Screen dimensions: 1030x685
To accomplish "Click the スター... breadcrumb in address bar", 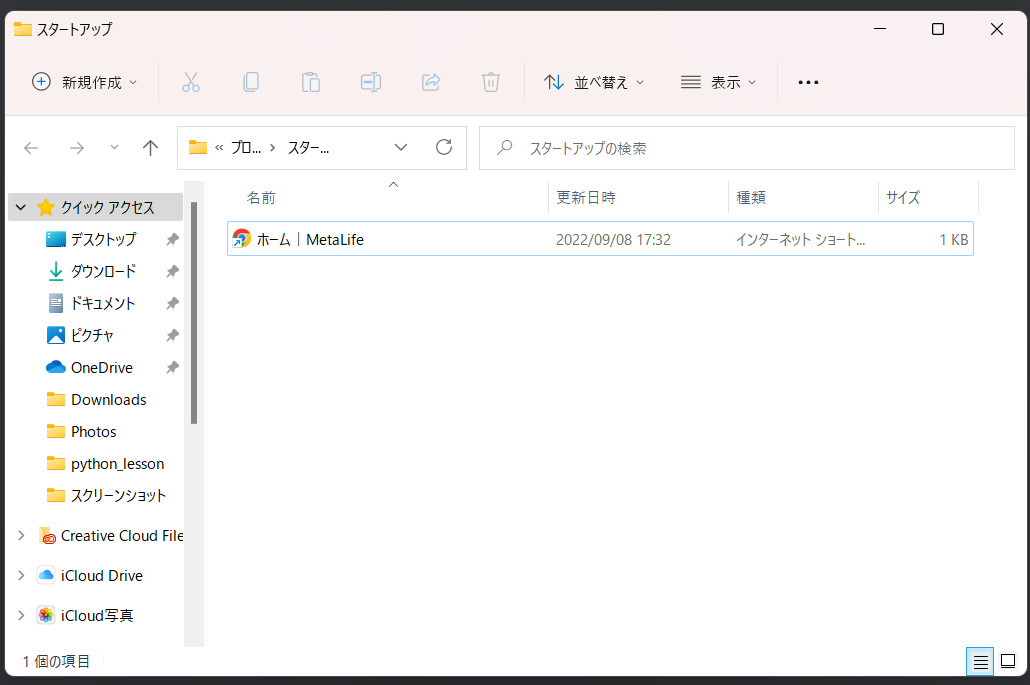I will [x=308, y=148].
